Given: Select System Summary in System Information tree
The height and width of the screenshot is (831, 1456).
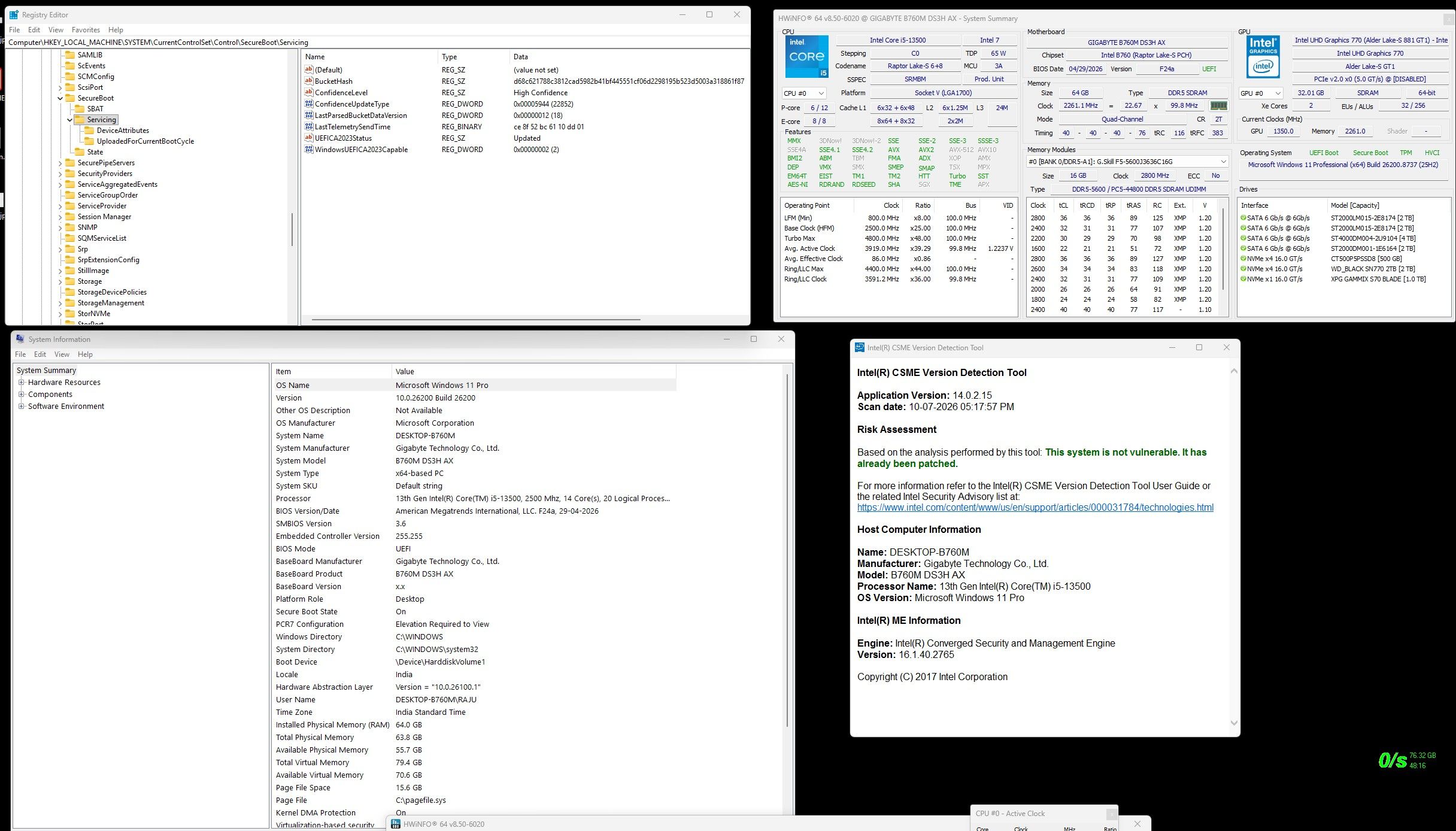Looking at the screenshot, I should [x=47, y=371].
